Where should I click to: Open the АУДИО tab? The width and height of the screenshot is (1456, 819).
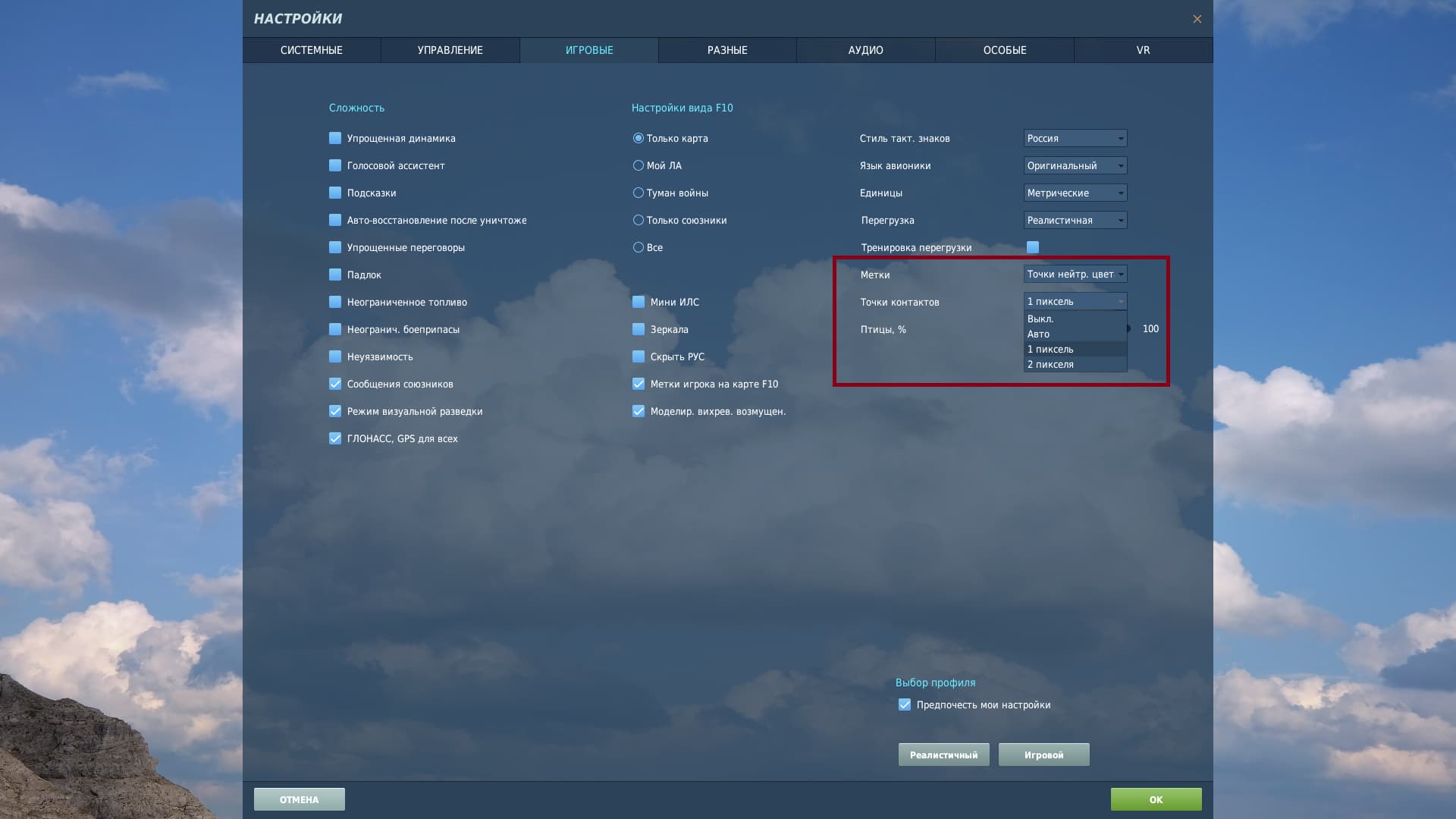pyautogui.click(x=865, y=50)
